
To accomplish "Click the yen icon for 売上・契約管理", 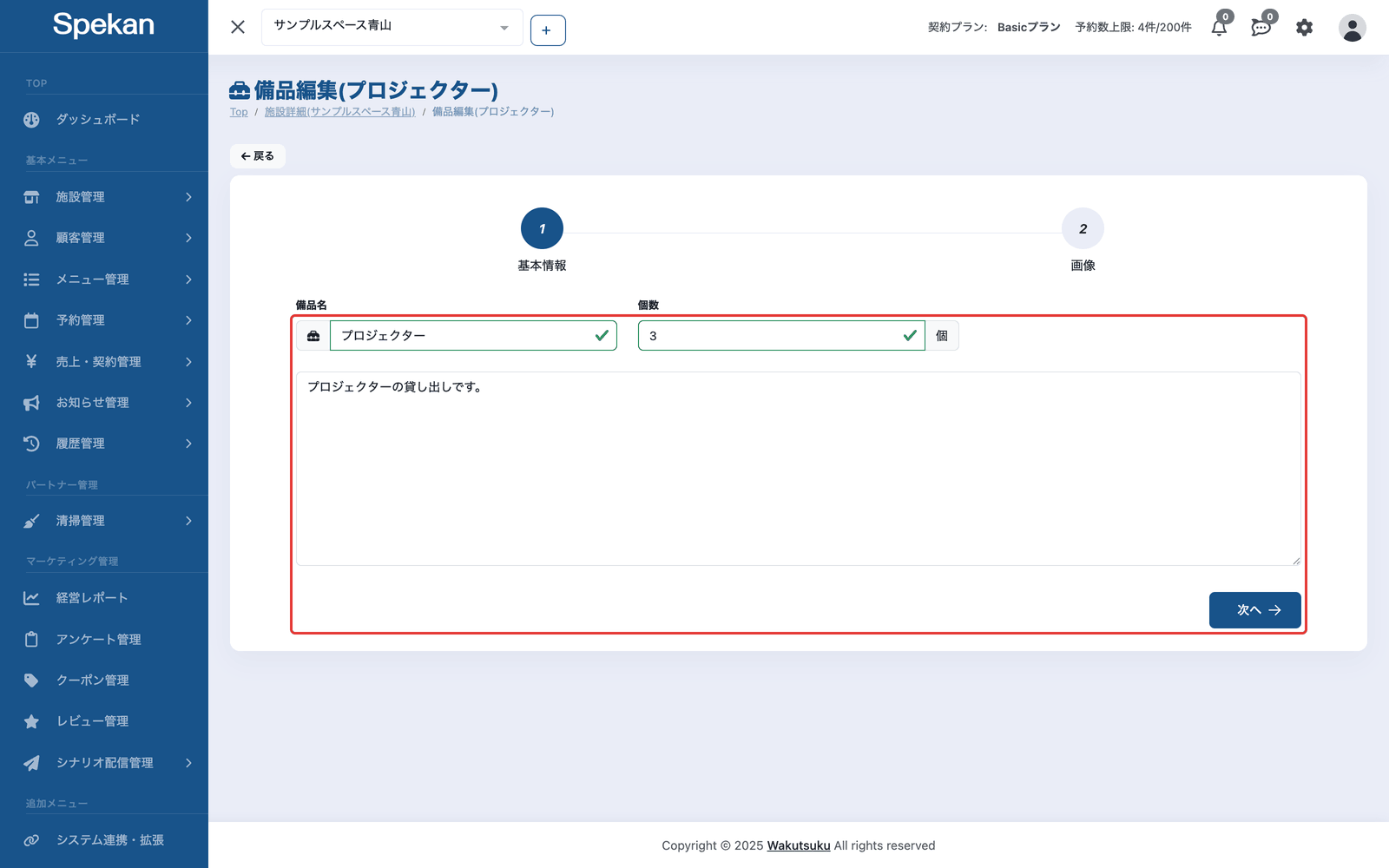I will (31, 361).
